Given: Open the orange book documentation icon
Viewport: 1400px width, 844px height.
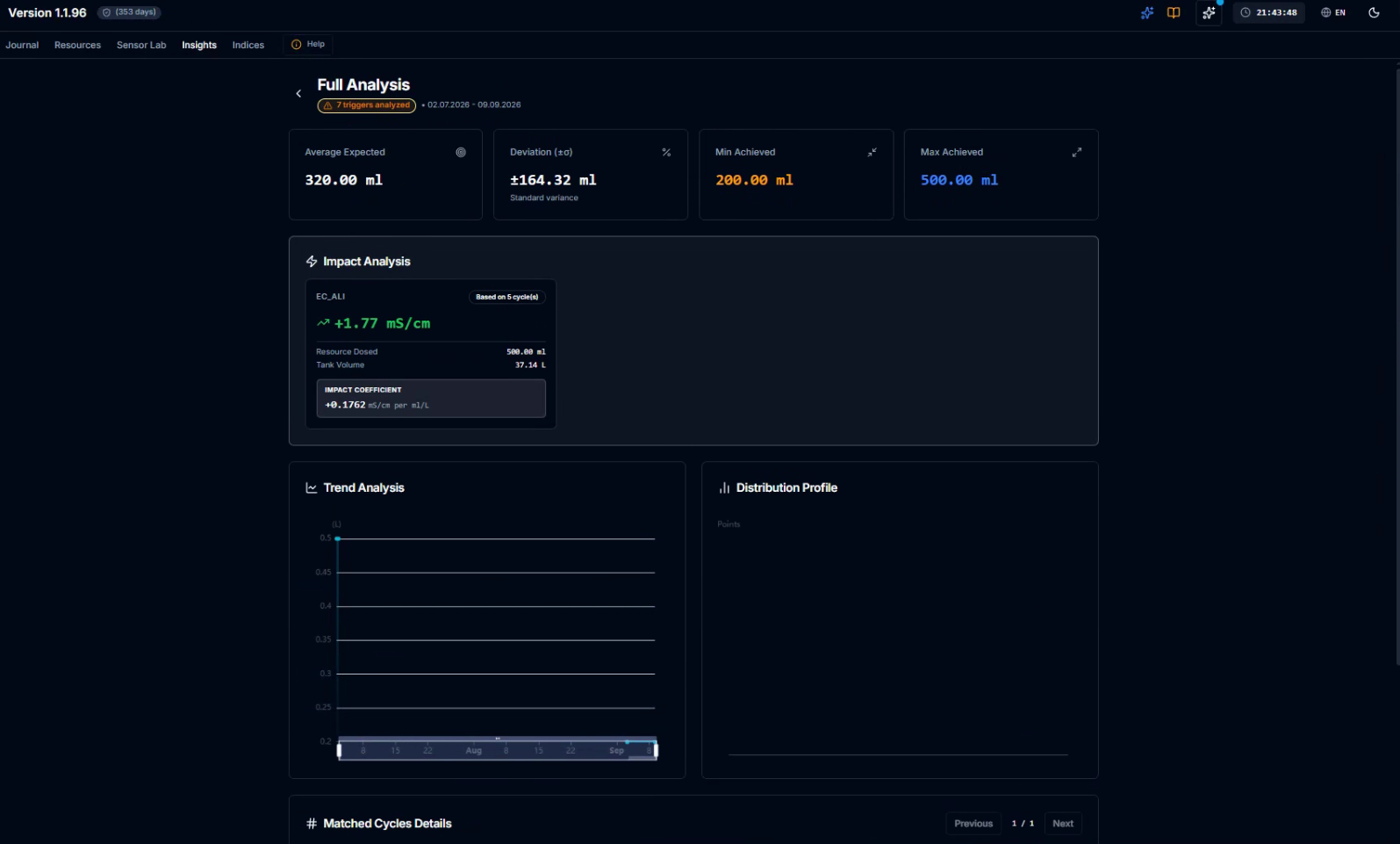Looking at the screenshot, I should tap(1174, 13).
